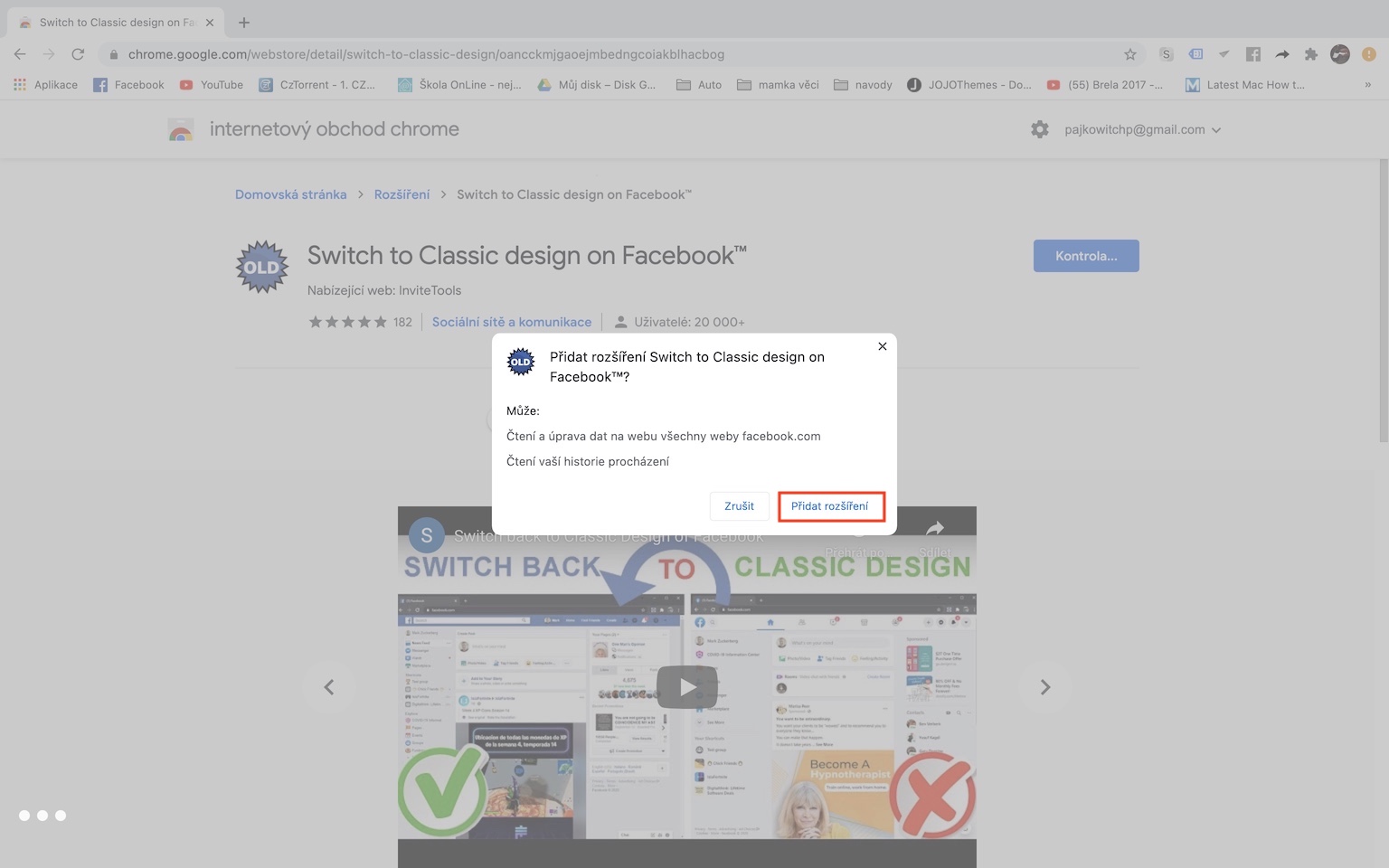1389x868 pixels.
Task: Click the OLD extension badge icon on page
Action: tap(262, 267)
